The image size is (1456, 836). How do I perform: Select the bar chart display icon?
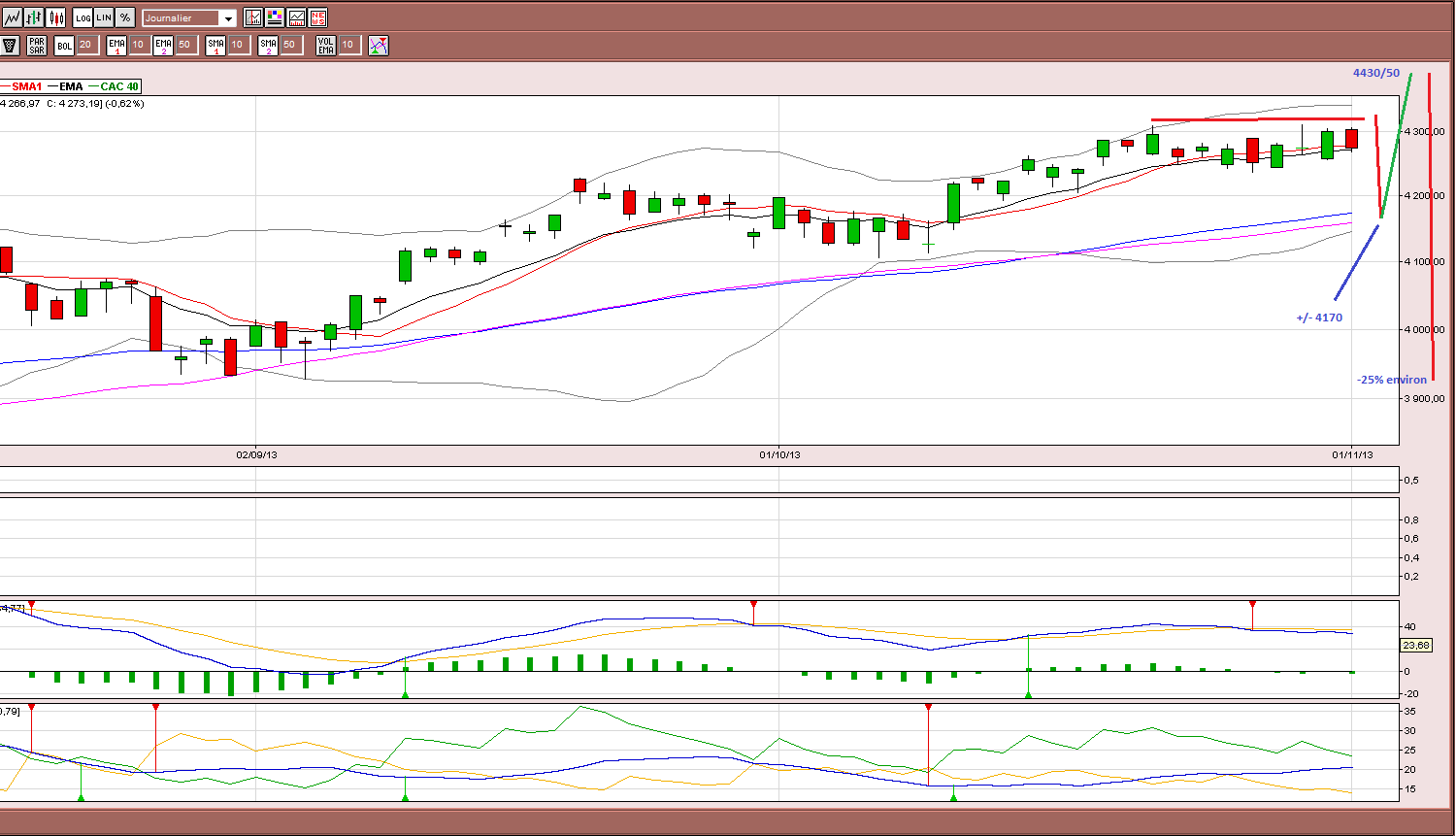tap(34, 17)
